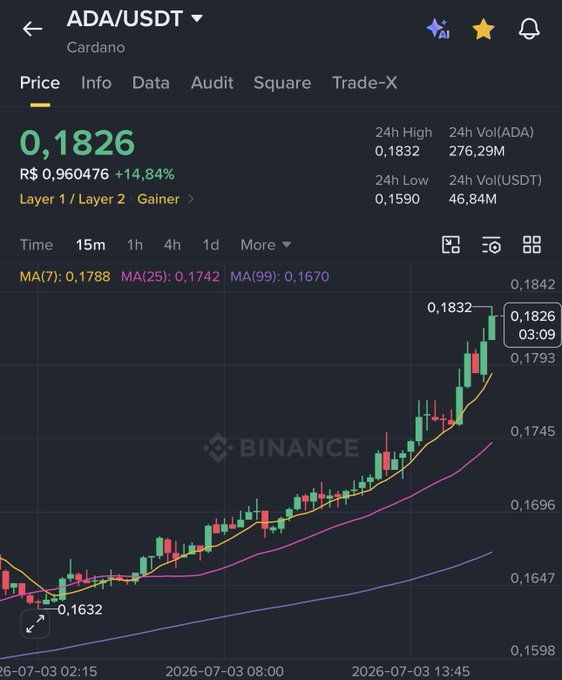Screen dimensions: 562x680
Task: Switch to the Square tab
Action: (x=282, y=82)
